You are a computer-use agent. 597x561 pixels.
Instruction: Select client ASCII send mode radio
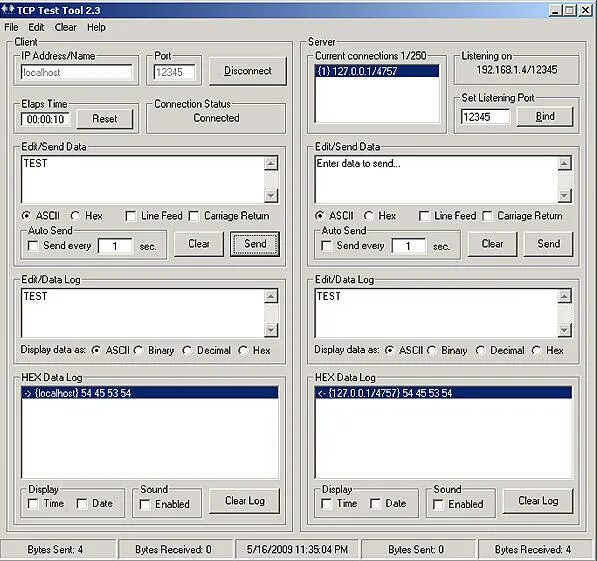26,216
